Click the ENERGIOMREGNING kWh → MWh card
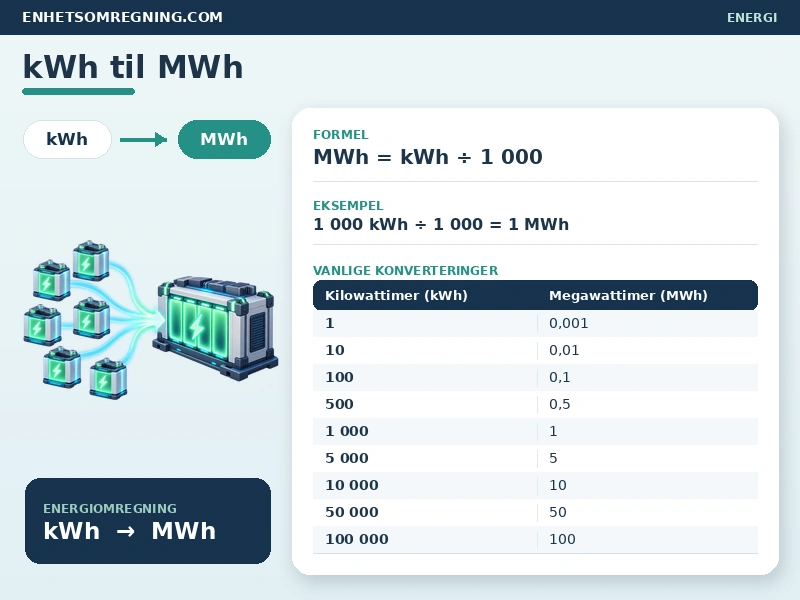The height and width of the screenshot is (600, 800). 148,521
